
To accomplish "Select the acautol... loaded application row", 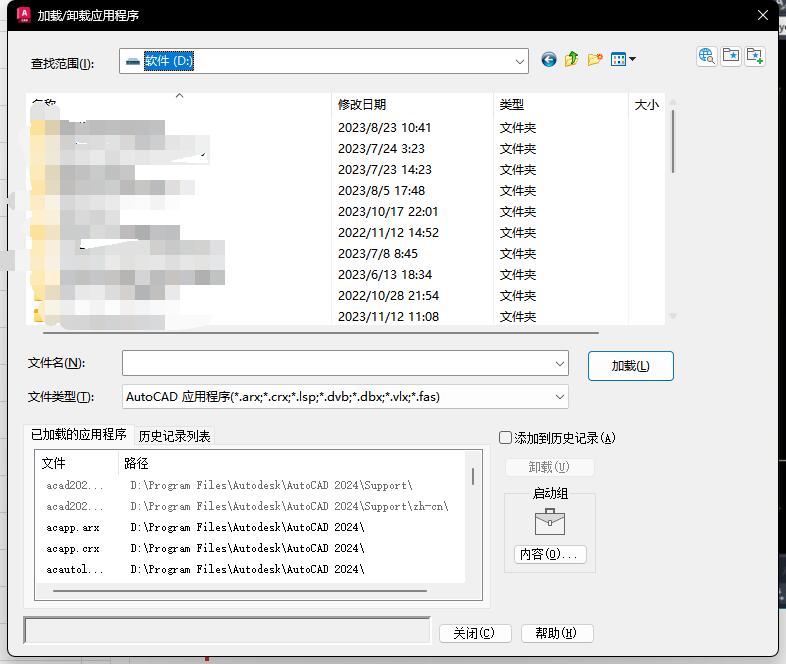I will pyautogui.click(x=251, y=569).
